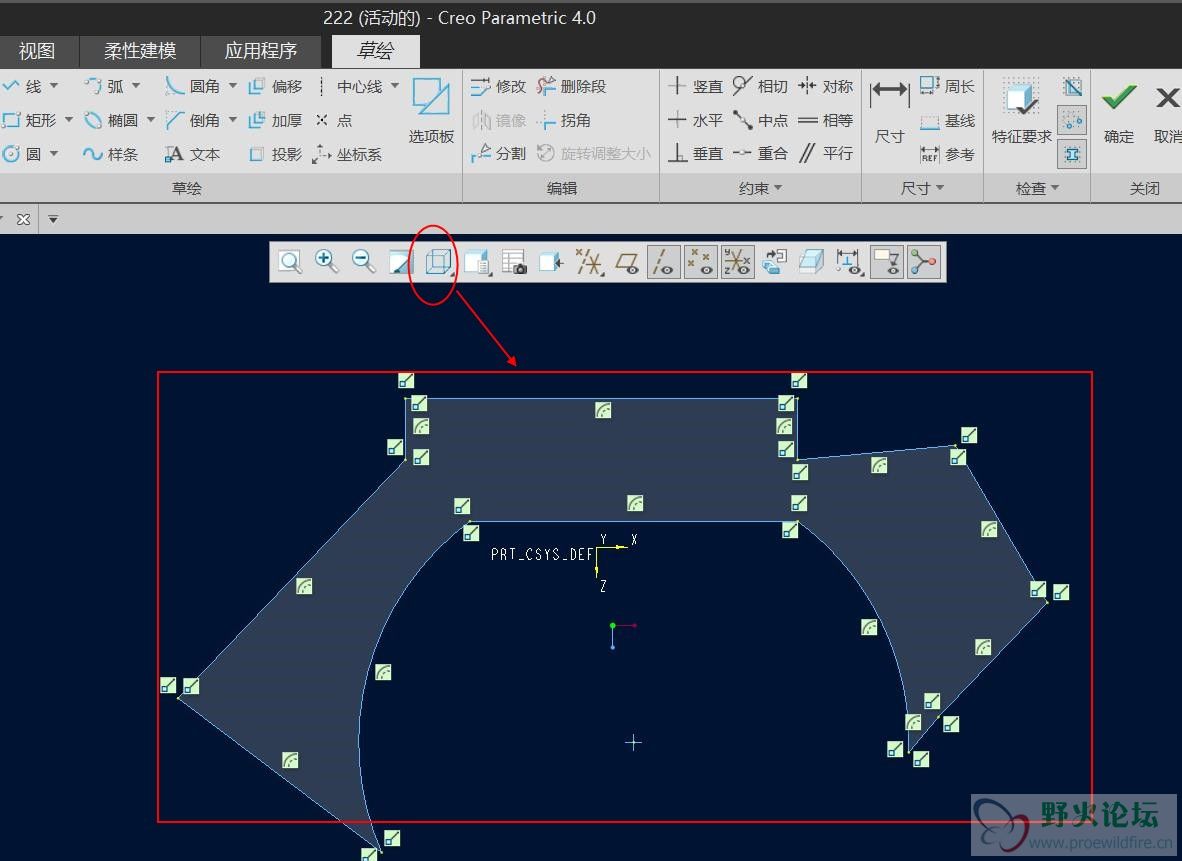Toggle datum plane display
The image size is (1182, 861).
[x=627, y=262]
